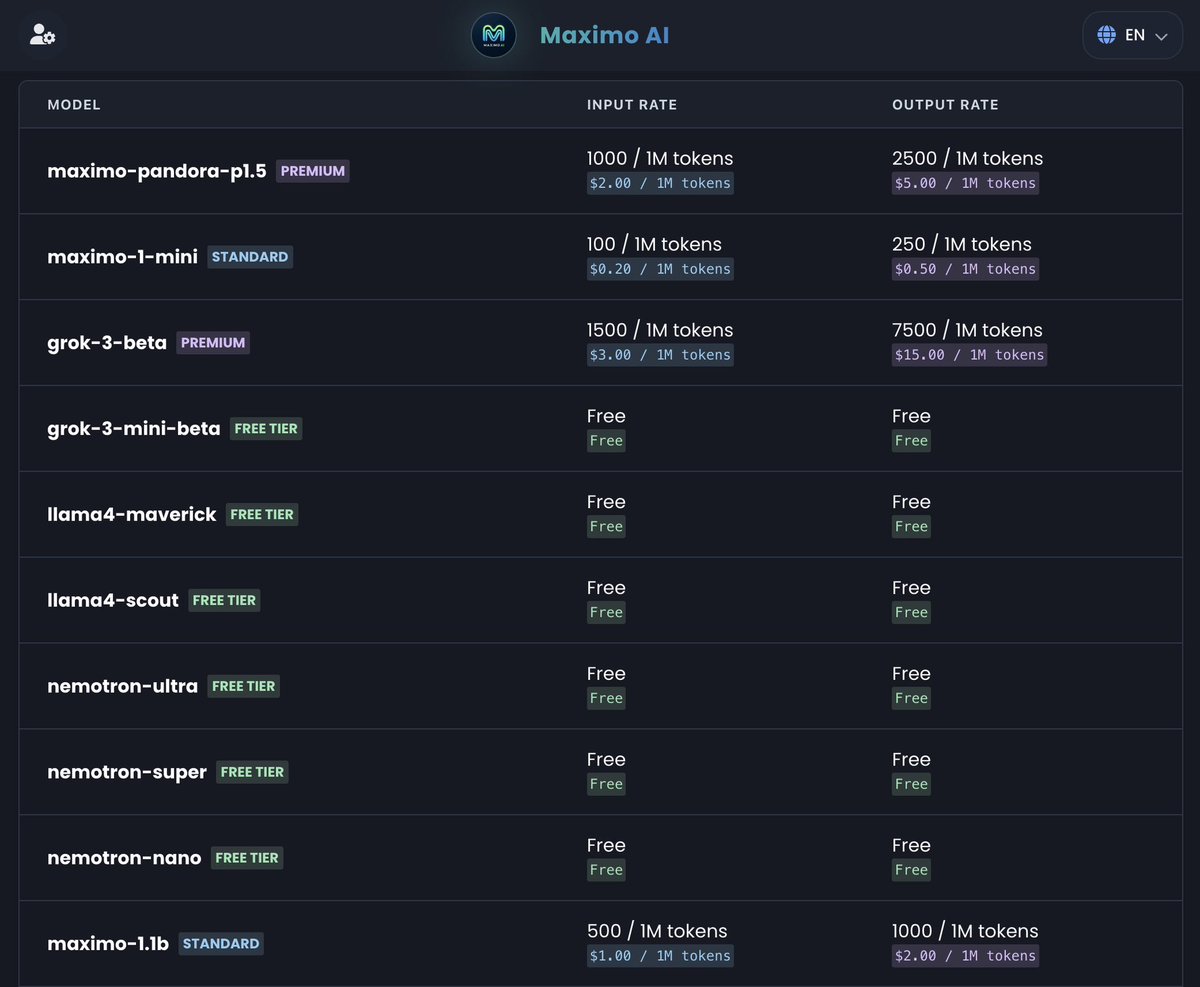Click the STANDARD badge on maximo-1.1b
The width and height of the screenshot is (1200, 987).
pyautogui.click(x=221, y=944)
